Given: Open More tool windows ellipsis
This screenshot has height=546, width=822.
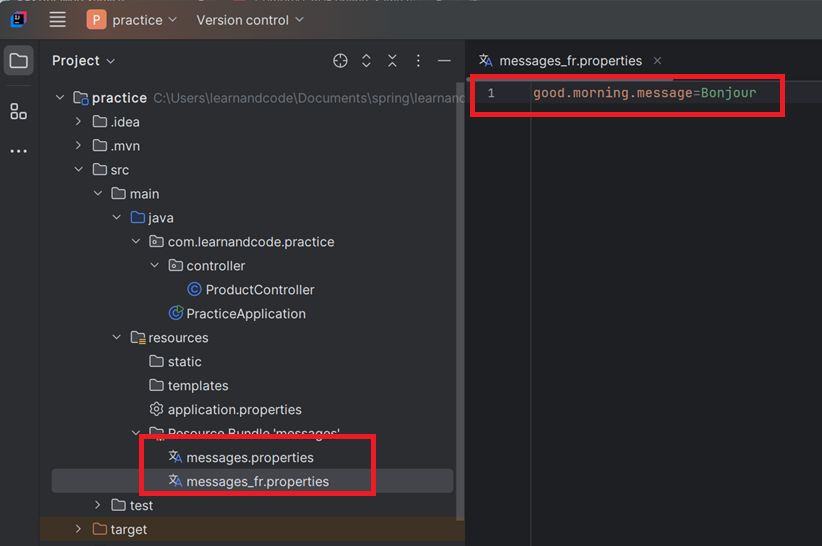Looking at the screenshot, I should coord(18,151).
